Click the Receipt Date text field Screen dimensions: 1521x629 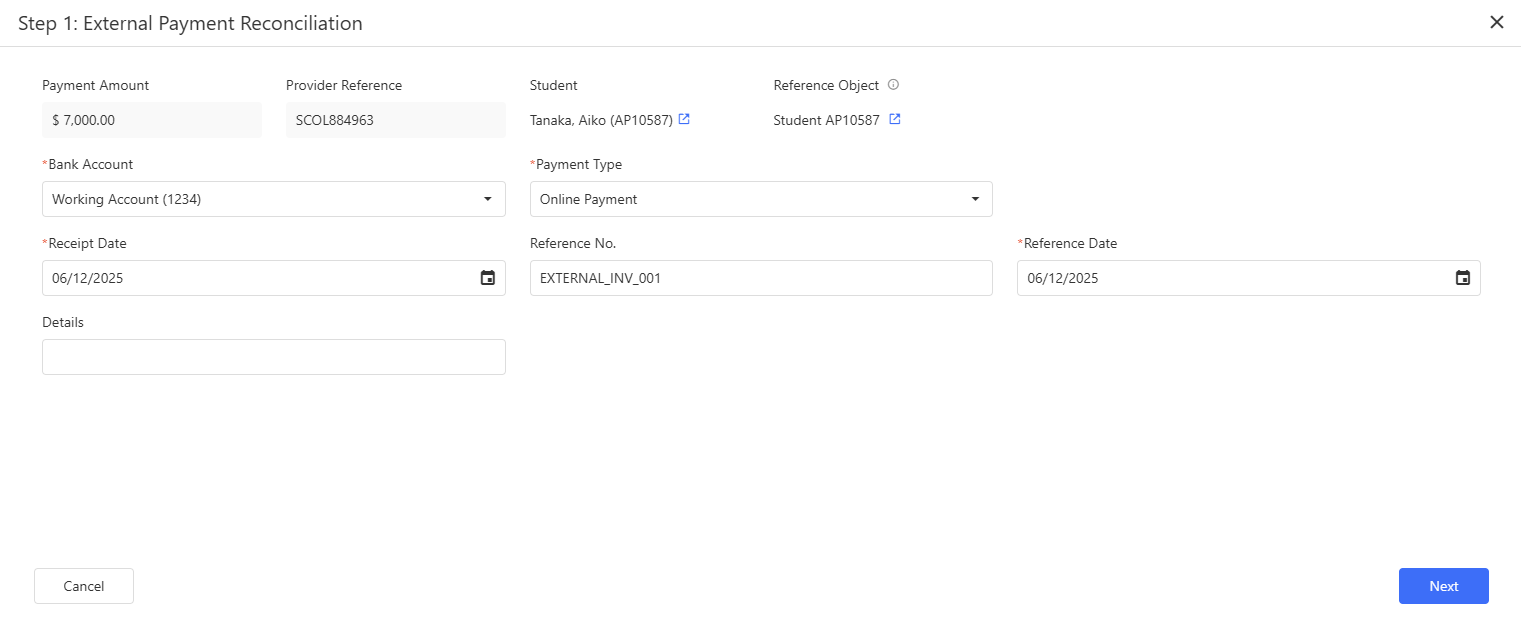point(250,278)
